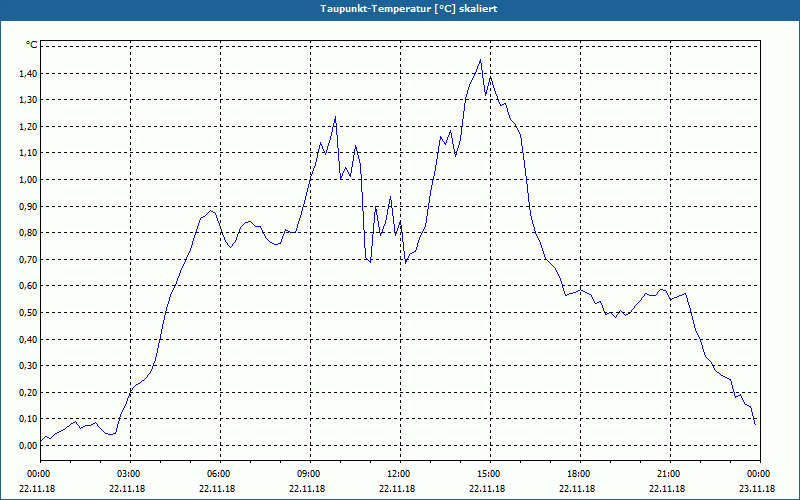Select the '22.11.18' date below 12:00

(x=397, y=489)
